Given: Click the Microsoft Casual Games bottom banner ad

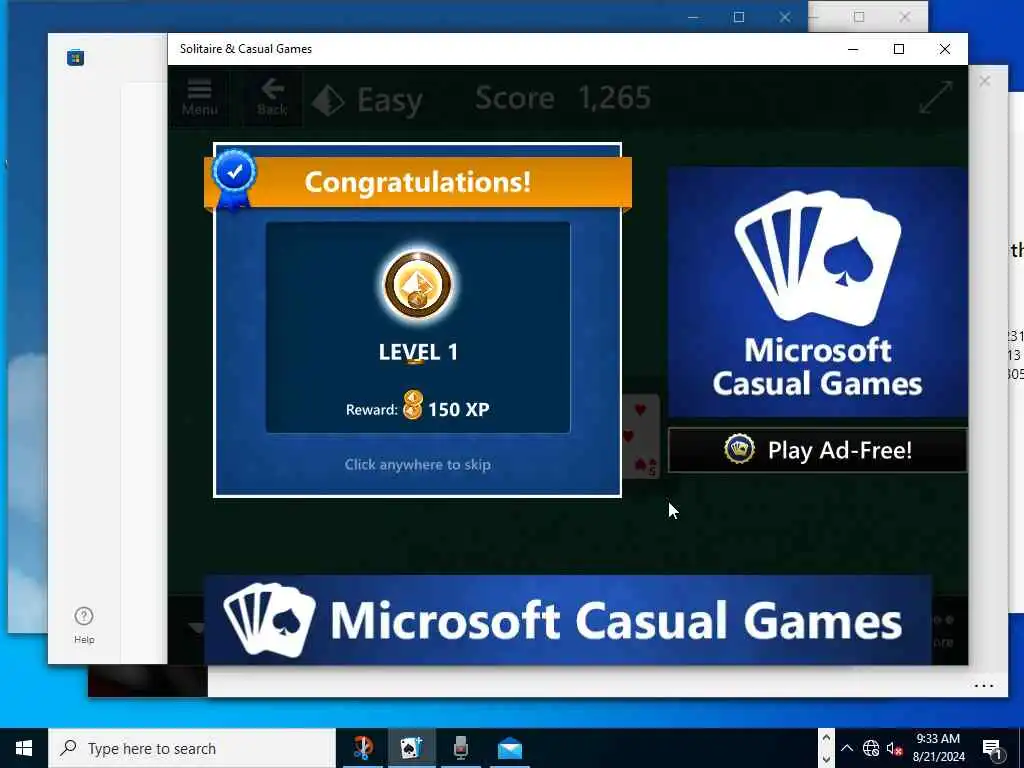Looking at the screenshot, I should (568, 620).
